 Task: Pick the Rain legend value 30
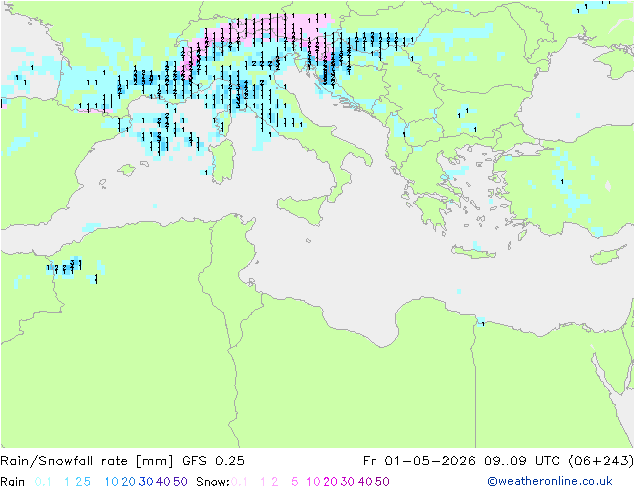click(x=146, y=482)
